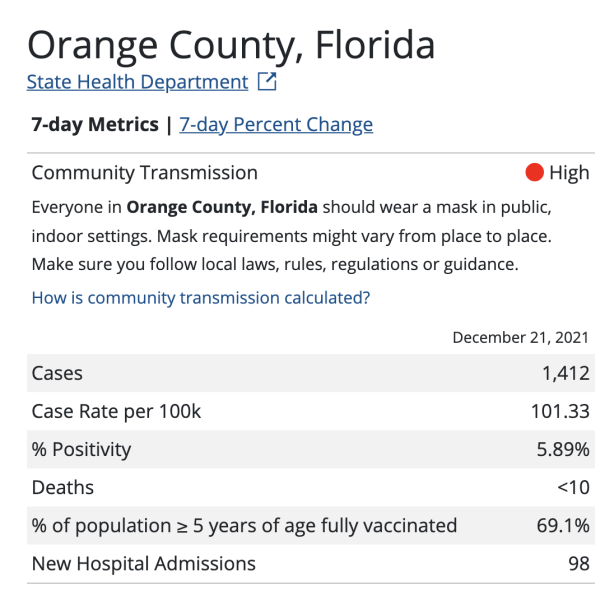
Task: Click the Deaths row label
Action: click(63, 487)
